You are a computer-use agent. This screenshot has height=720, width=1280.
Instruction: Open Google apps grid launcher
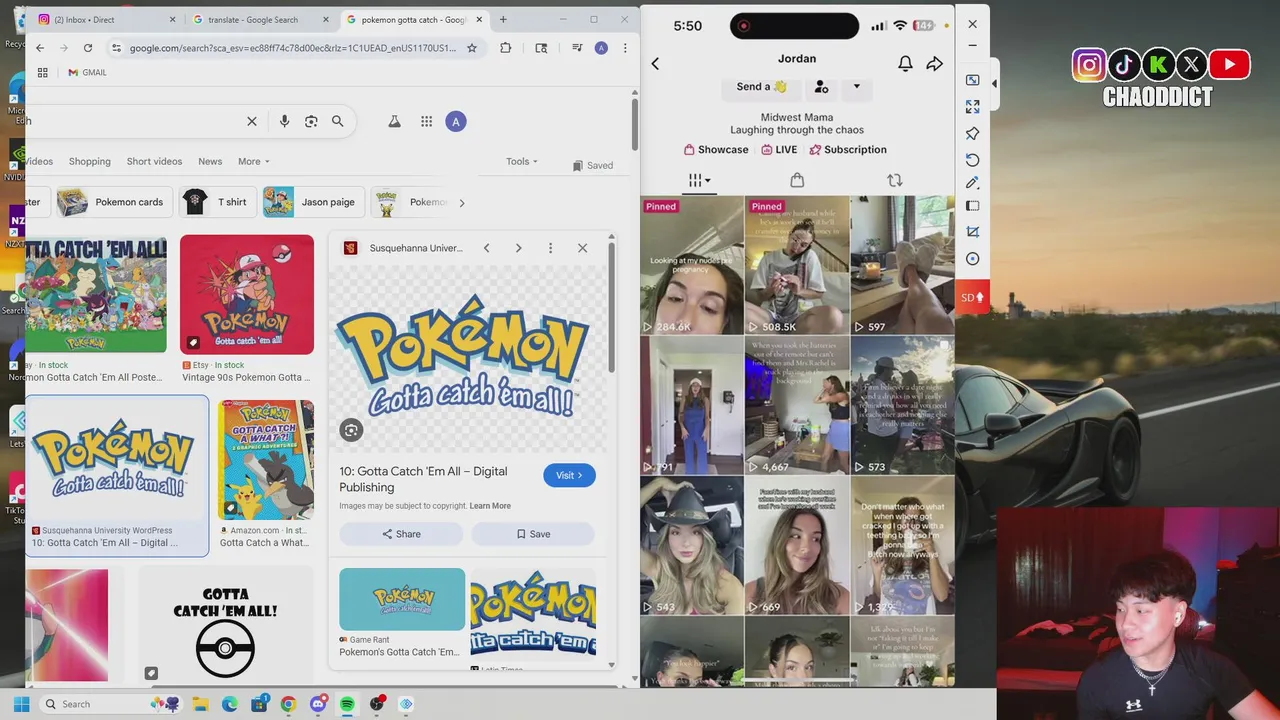[426, 121]
